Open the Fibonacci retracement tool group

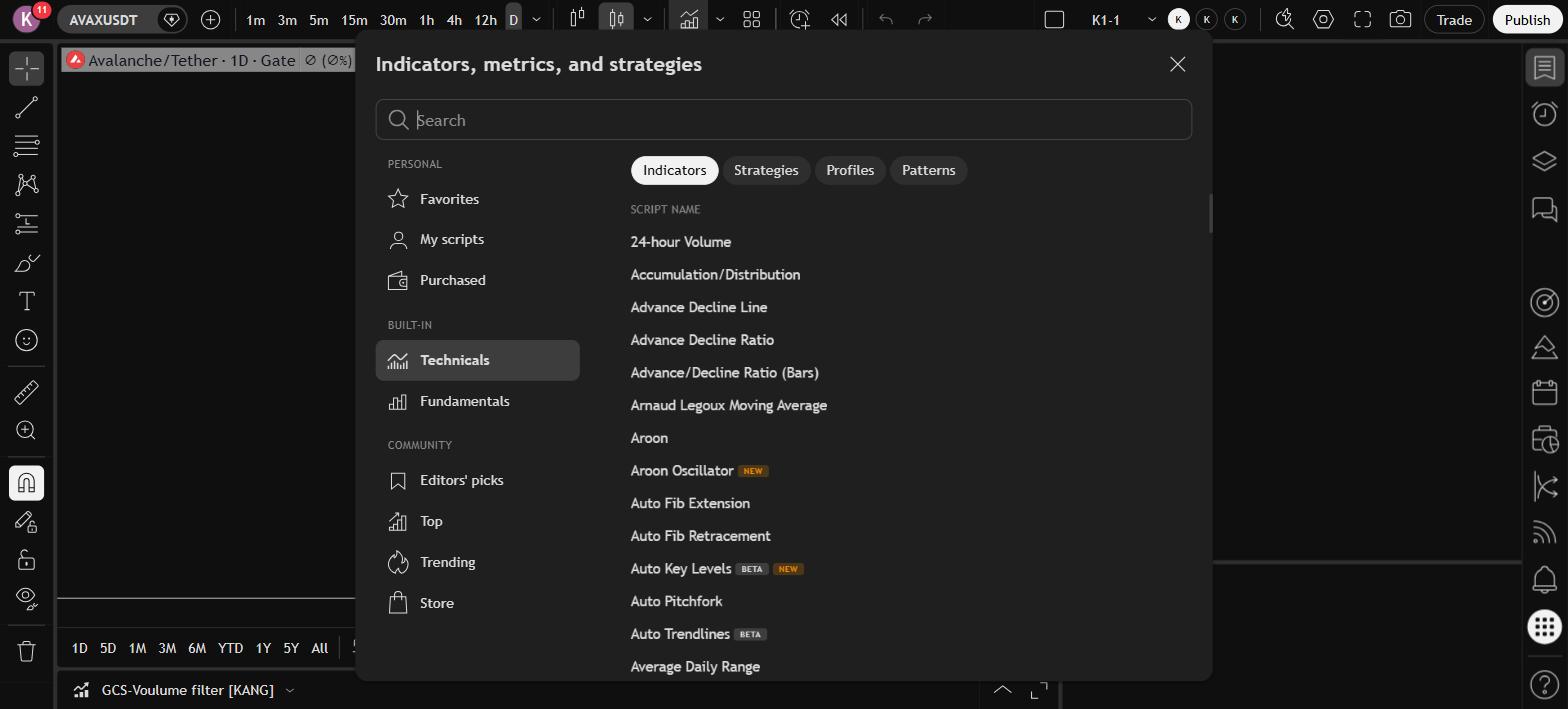click(x=26, y=146)
